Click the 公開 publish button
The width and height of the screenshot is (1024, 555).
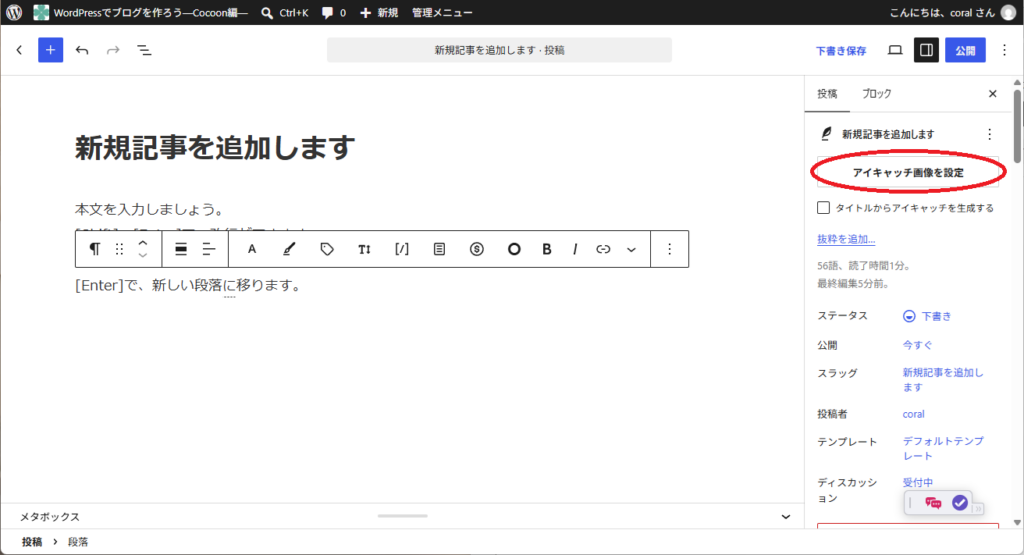pos(965,50)
